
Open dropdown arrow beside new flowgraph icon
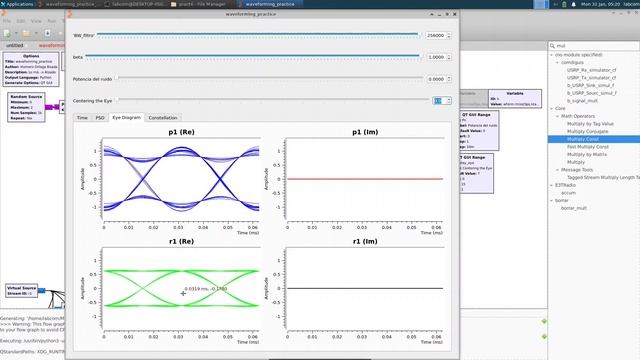pyautogui.click(x=16, y=33)
